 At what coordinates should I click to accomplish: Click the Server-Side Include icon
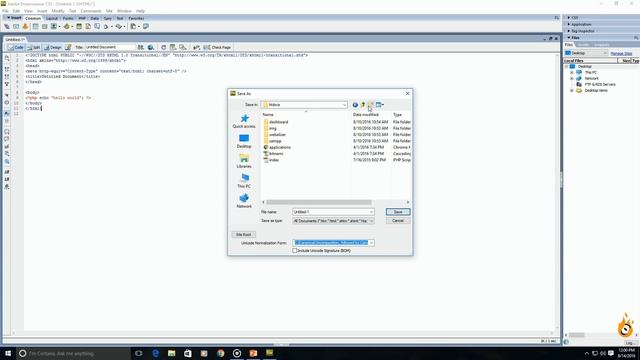(88, 27)
